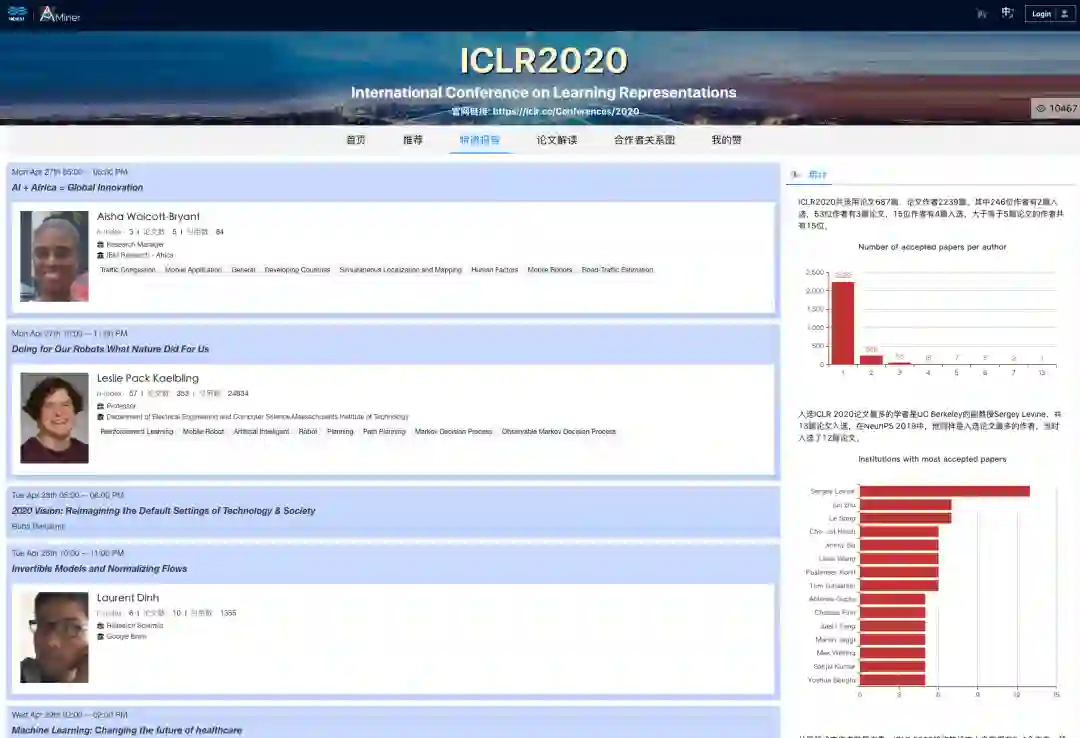Click the Traffic Congestion tag
The height and width of the screenshot is (738, 1080).
(x=127, y=270)
